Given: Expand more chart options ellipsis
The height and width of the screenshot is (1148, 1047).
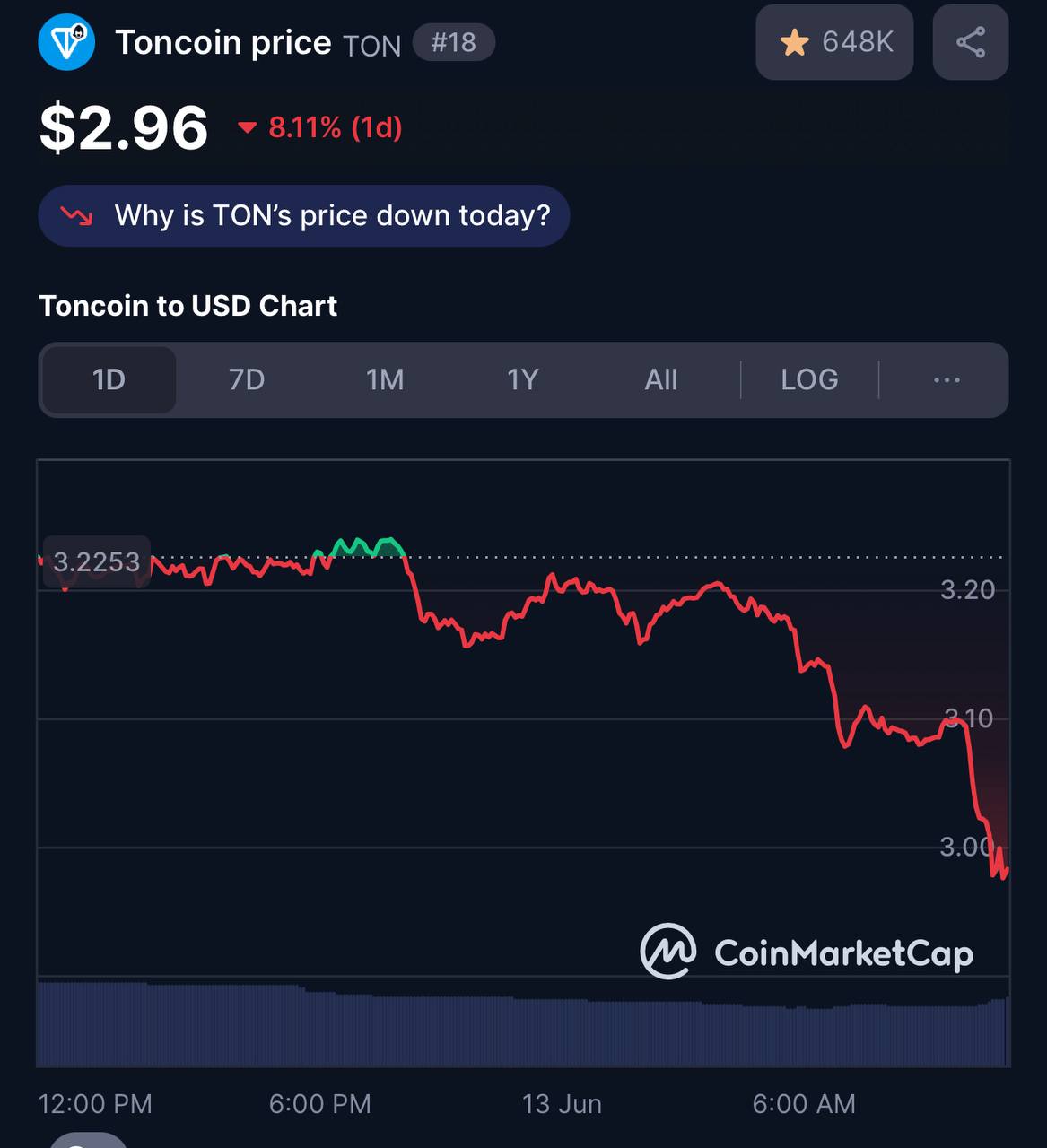Looking at the screenshot, I should click(x=947, y=379).
